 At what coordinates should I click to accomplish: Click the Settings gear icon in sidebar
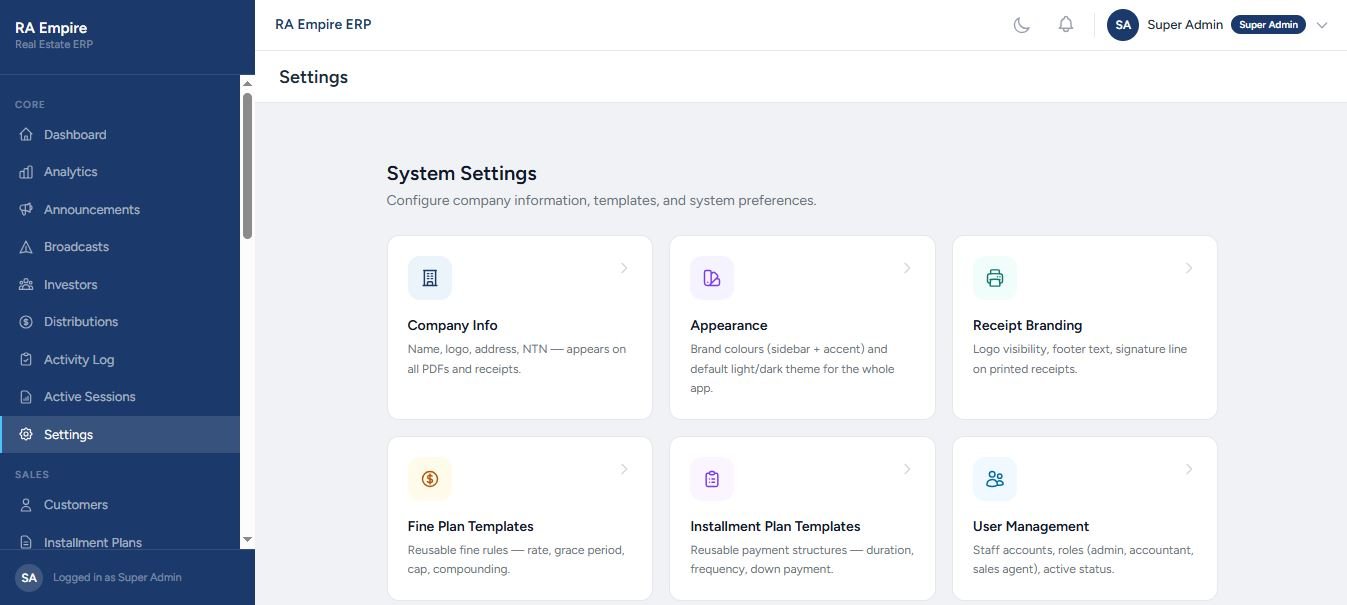[26, 435]
